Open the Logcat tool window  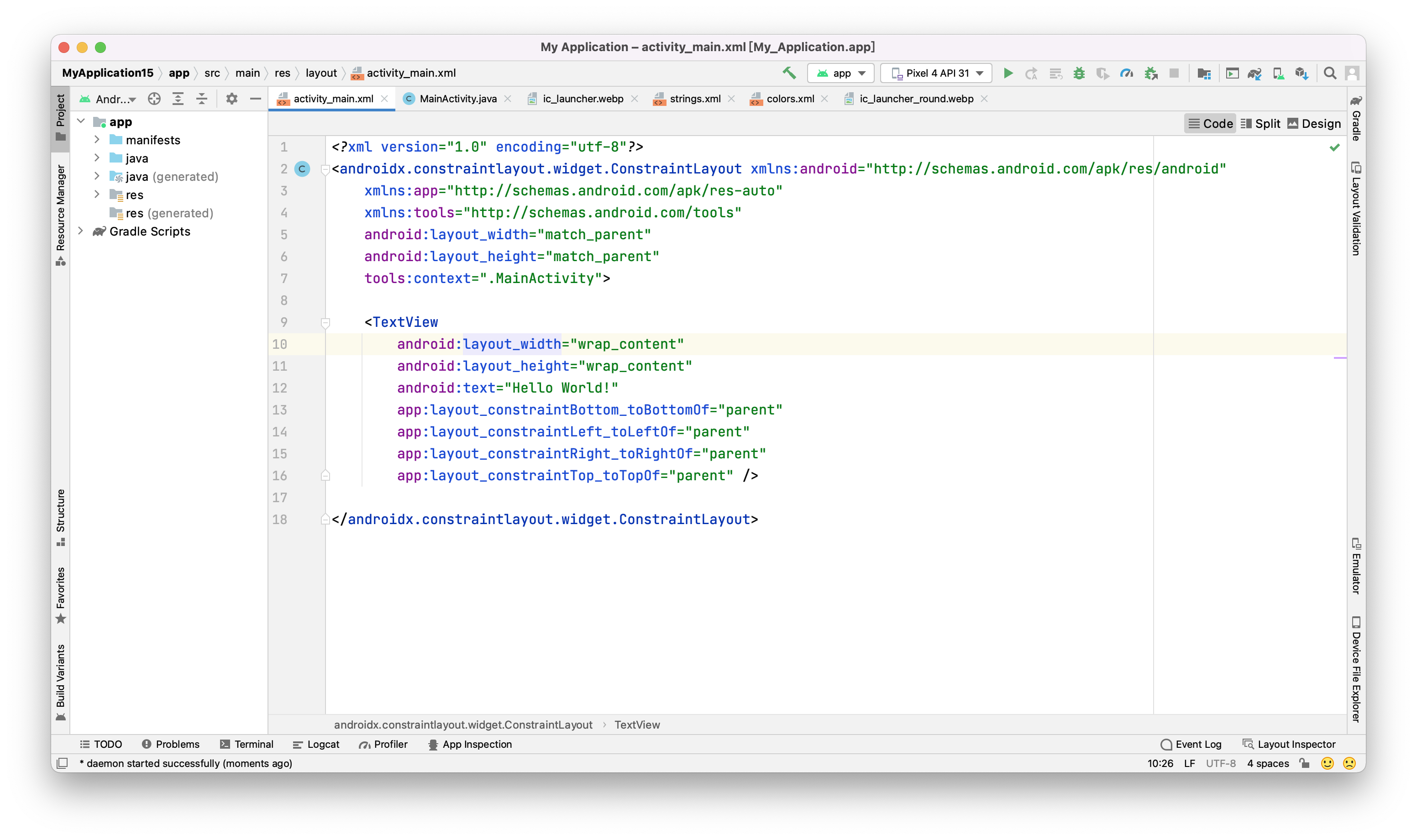316,744
